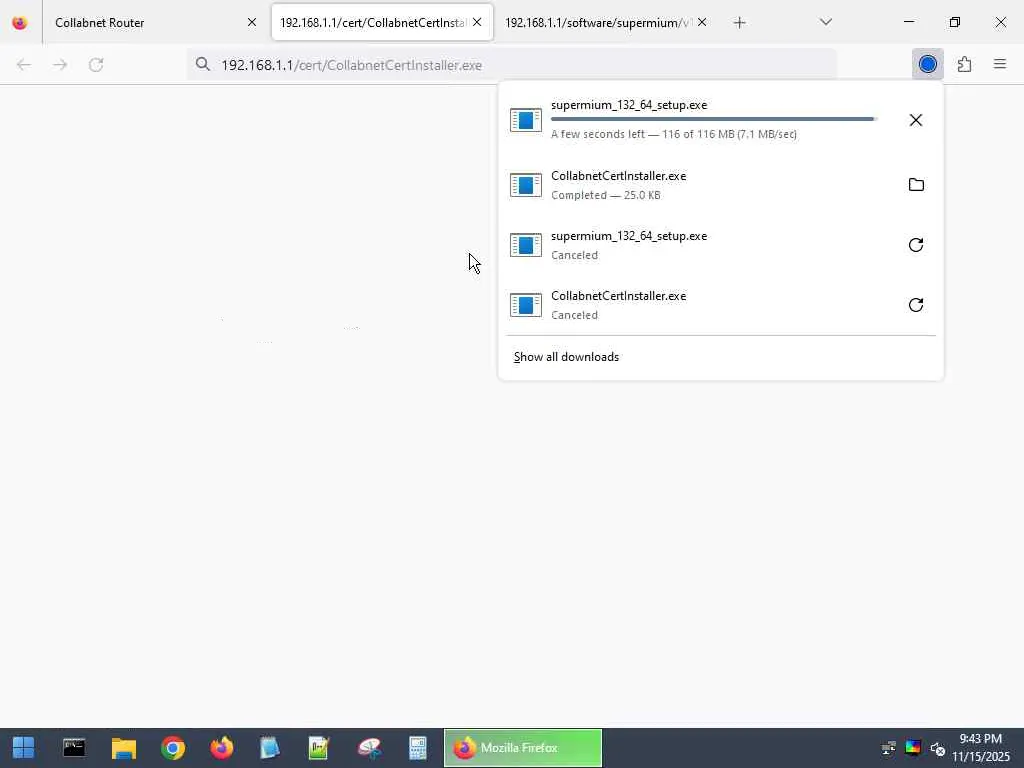Click the pinned Firefox taskbar icon
Viewport: 1024px width, 768px height.
pyautogui.click(x=221, y=748)
